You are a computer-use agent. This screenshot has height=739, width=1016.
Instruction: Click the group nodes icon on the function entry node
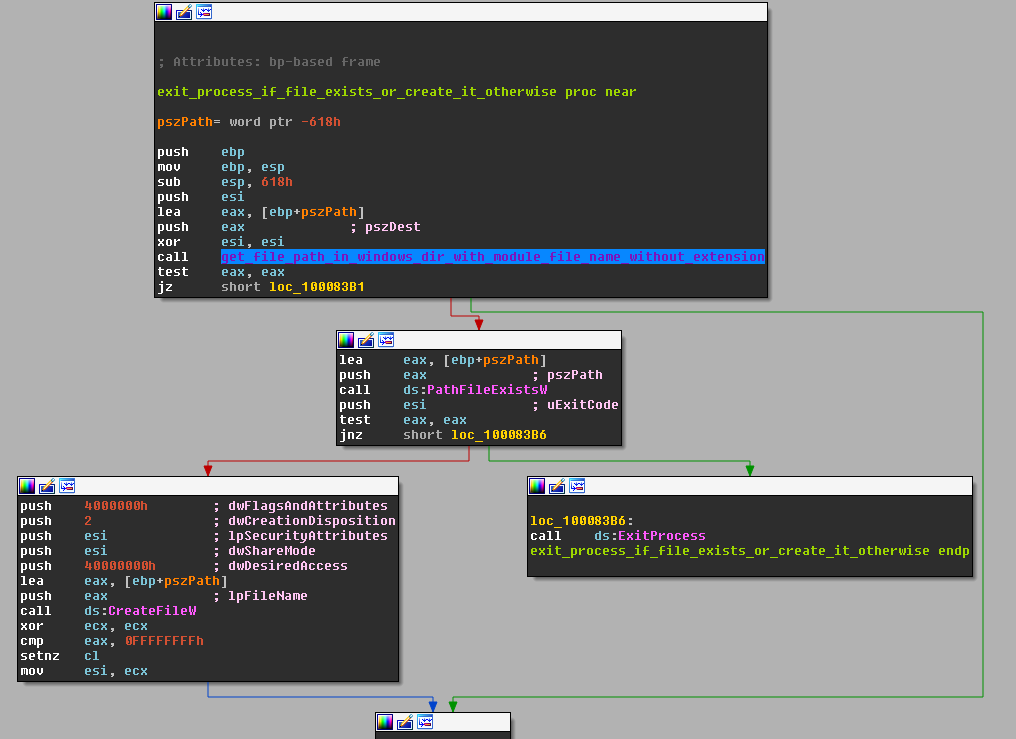click(204, 12)
